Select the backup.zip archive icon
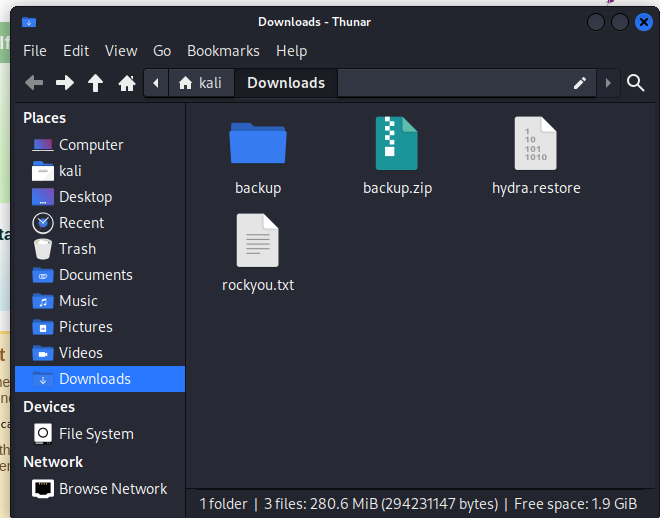This screenshot has width=660, height=518. (397, 143)
